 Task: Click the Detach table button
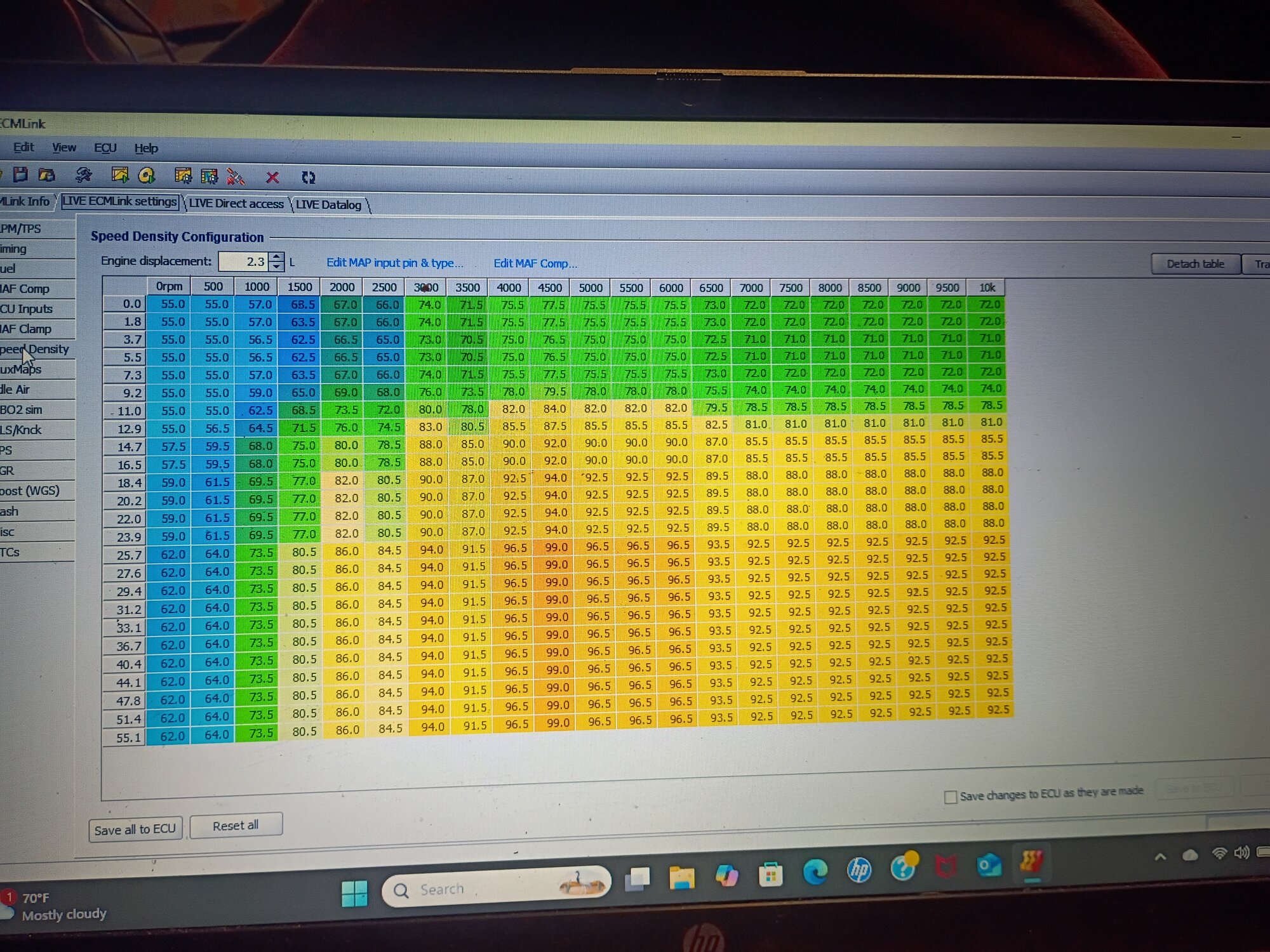click(1196, 263)
